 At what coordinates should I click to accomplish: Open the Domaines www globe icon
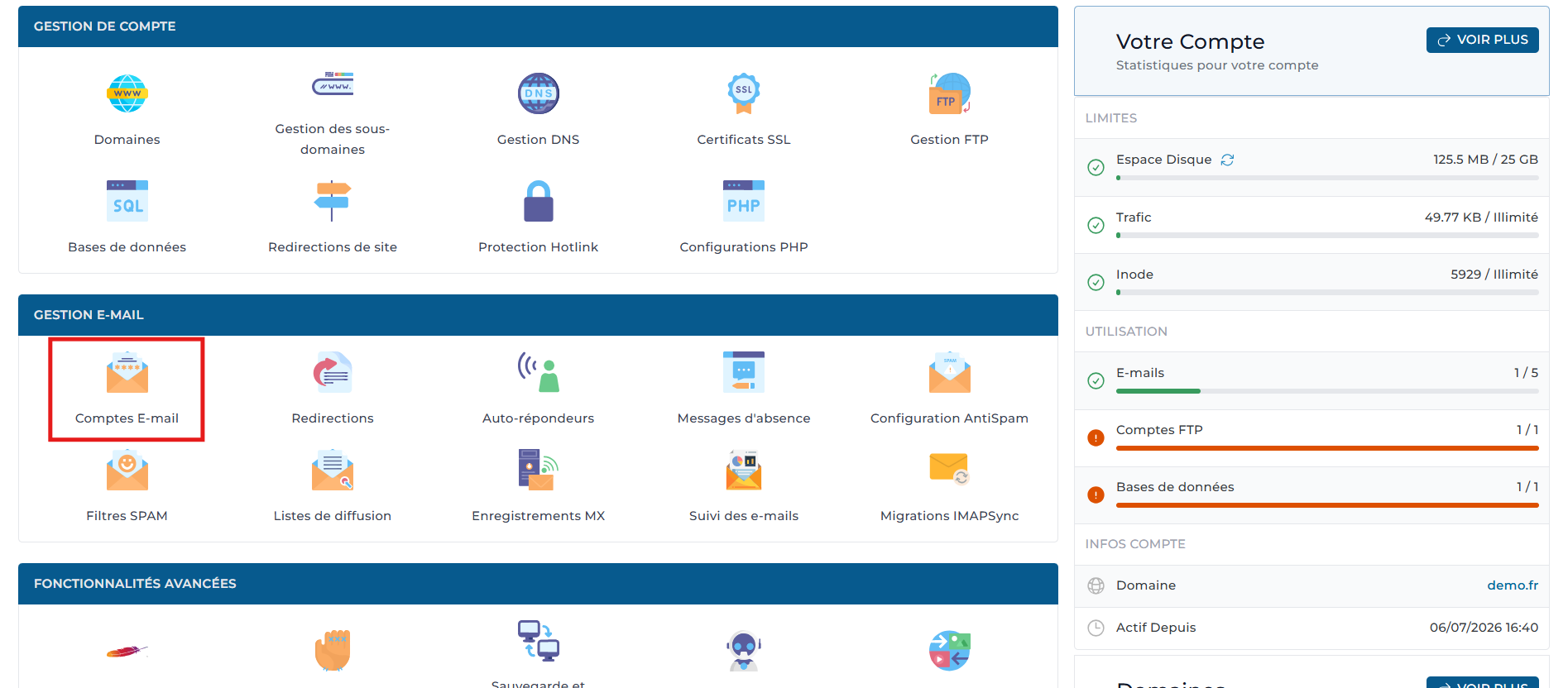click(127, 93)
